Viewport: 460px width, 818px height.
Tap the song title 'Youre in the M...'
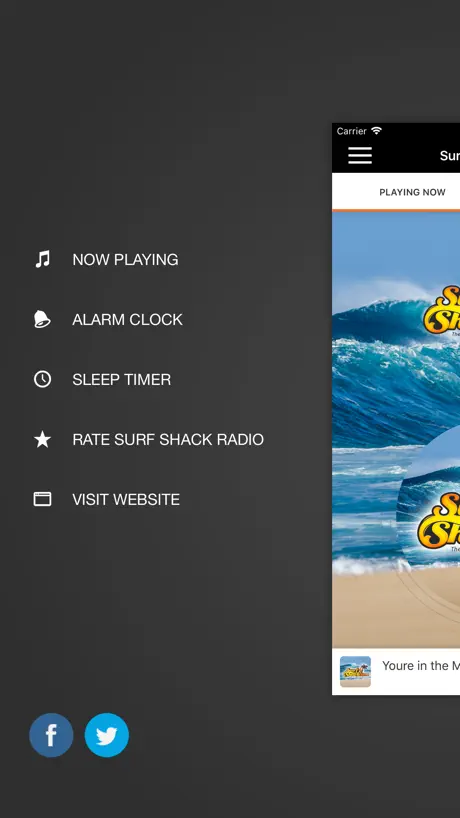pos(421,666)
